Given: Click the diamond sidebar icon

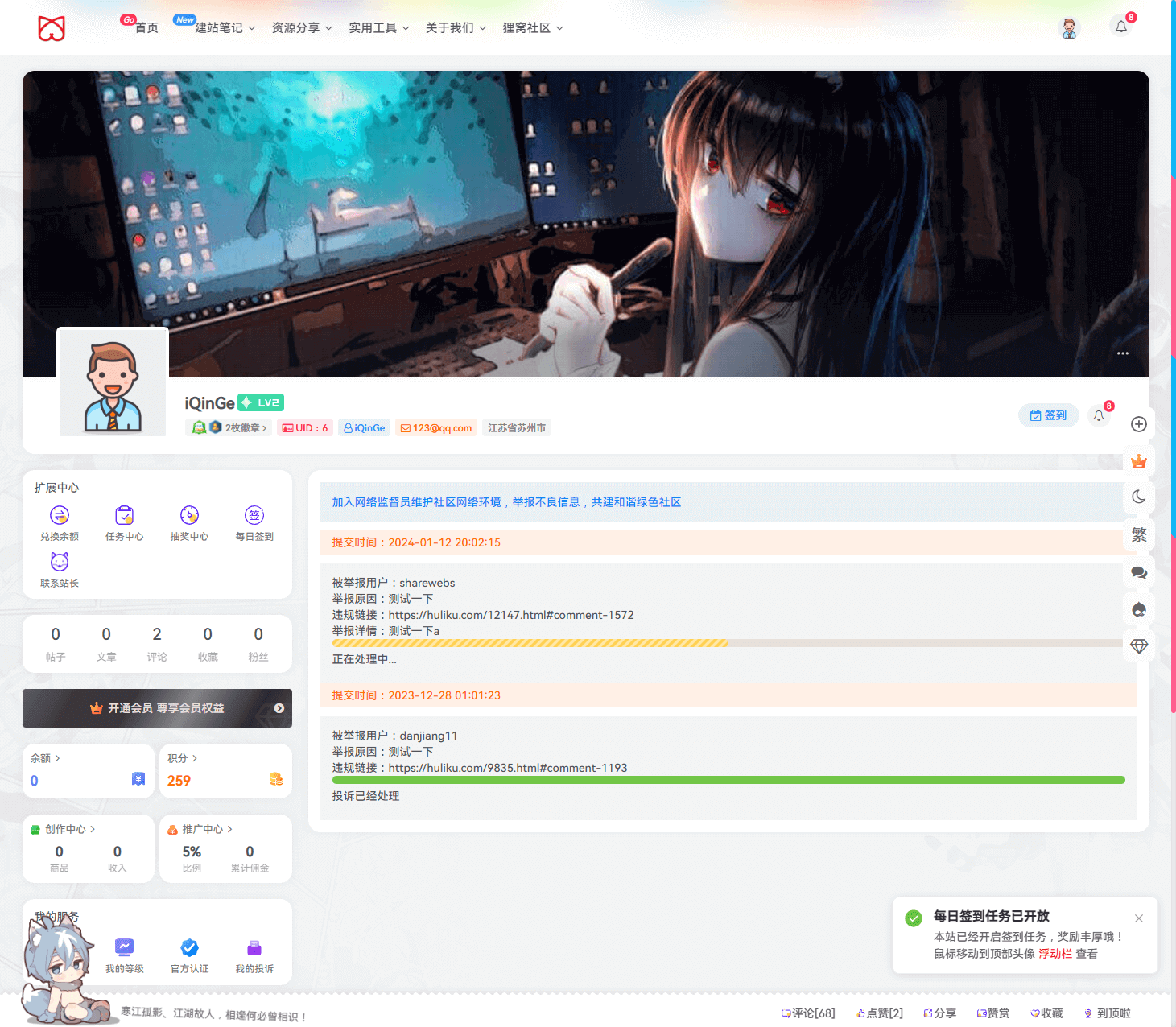Looking at the screenshot, I should [x=1139, y=646].
